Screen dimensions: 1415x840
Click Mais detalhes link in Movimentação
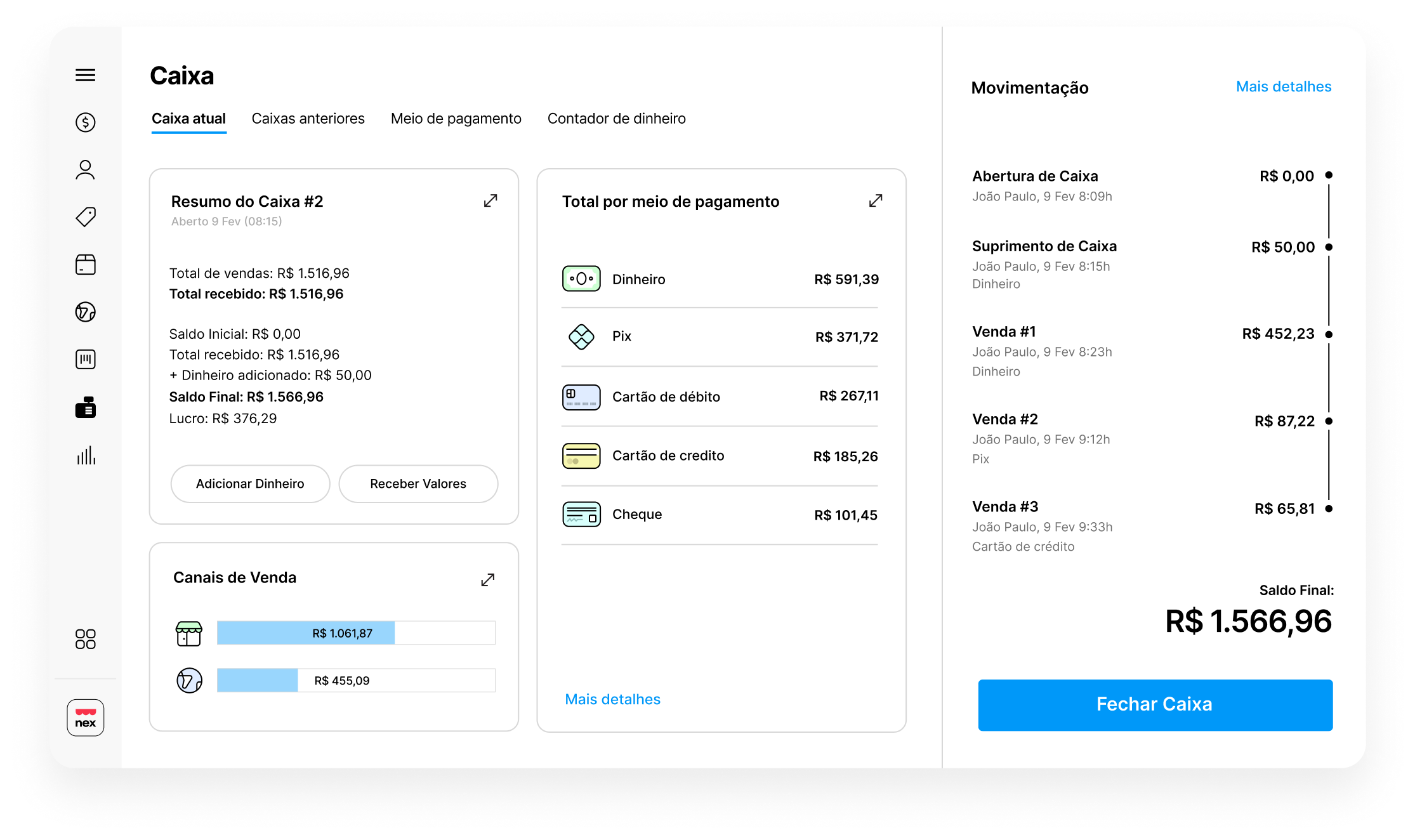click(x=1283, y=87)
